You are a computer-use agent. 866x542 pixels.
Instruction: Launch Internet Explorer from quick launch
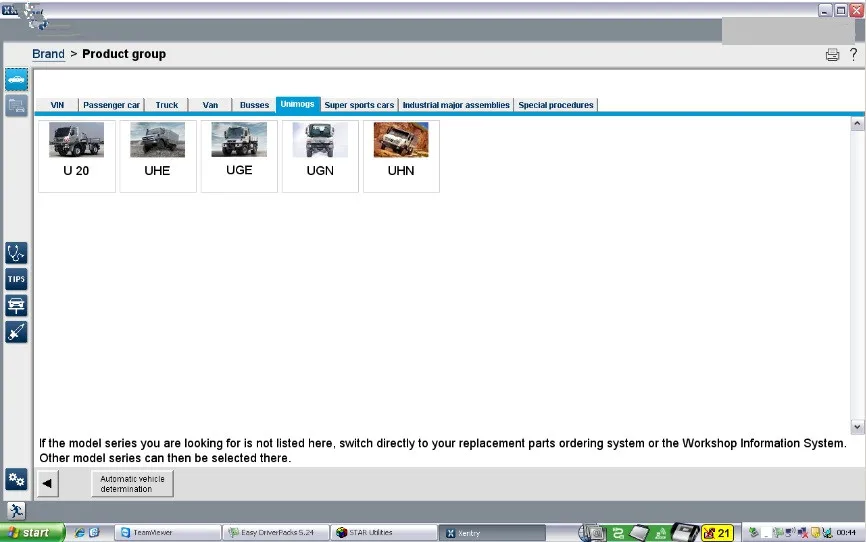pyautogui.click(x=80, y=533)
